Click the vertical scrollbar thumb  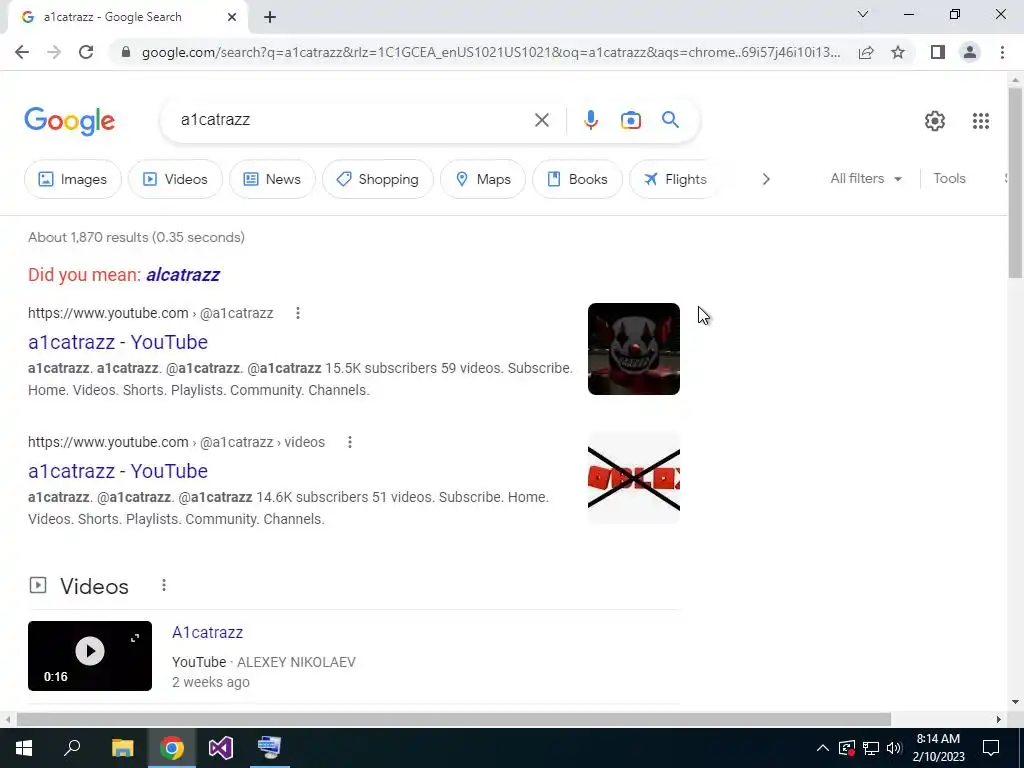[1014, 183]
